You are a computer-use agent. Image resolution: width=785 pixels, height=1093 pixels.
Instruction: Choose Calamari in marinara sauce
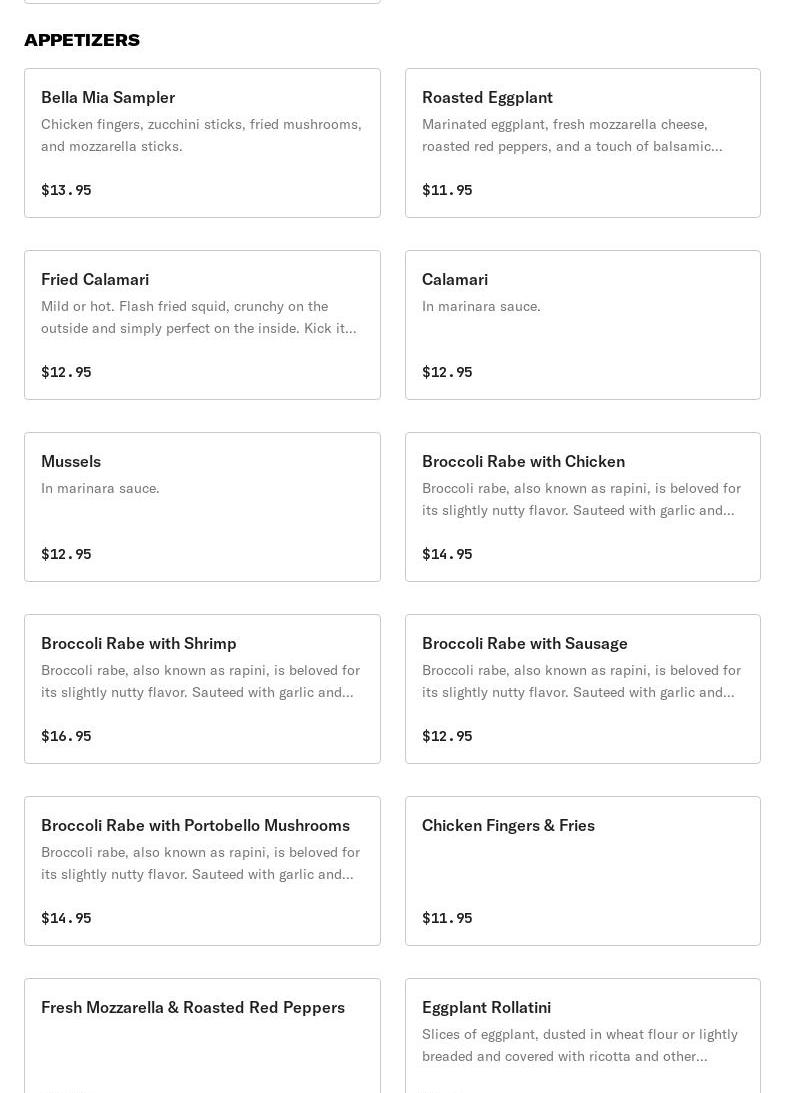[x=582, y=325]
